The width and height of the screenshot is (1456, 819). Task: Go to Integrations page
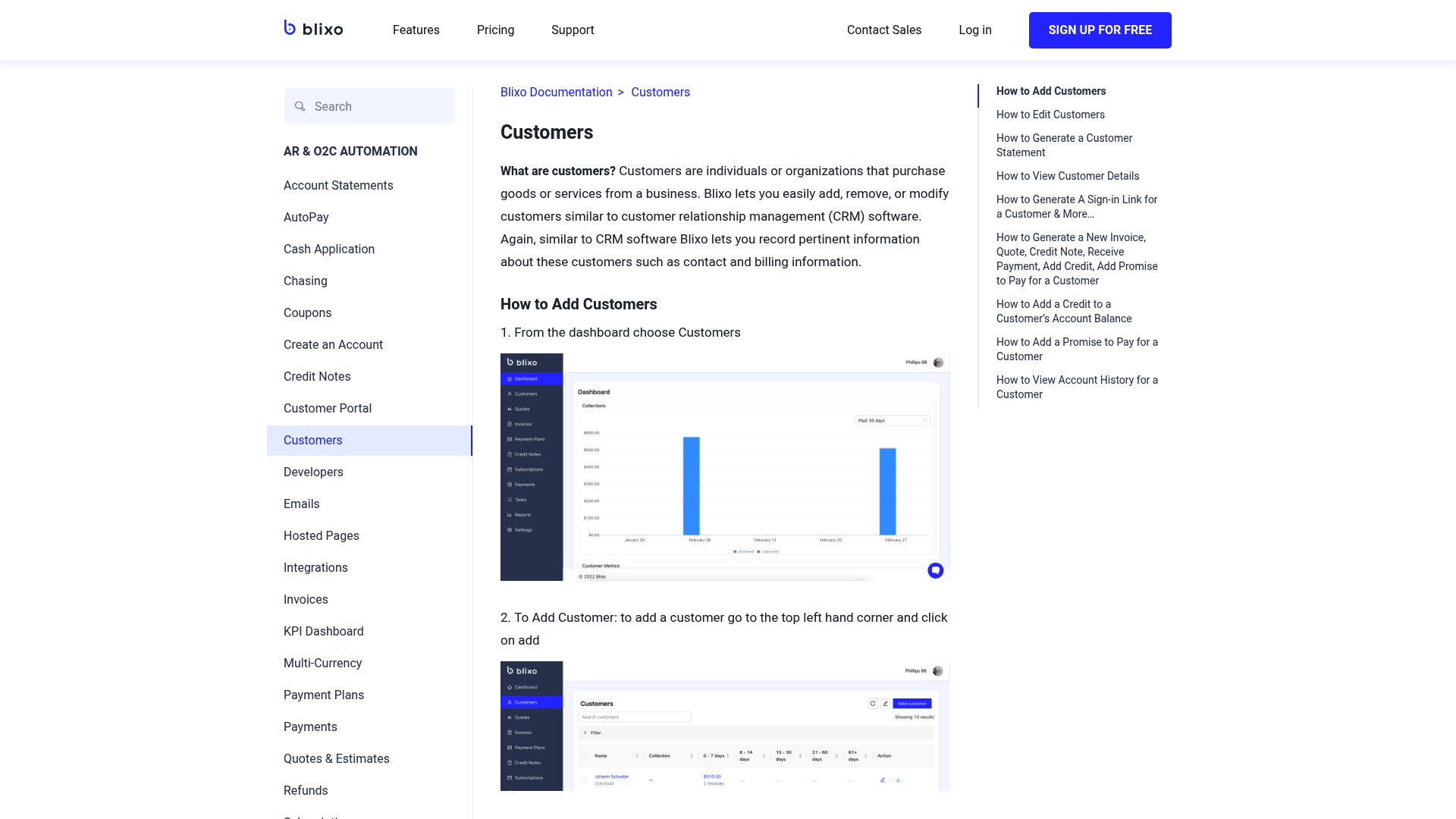coord(315,568)
